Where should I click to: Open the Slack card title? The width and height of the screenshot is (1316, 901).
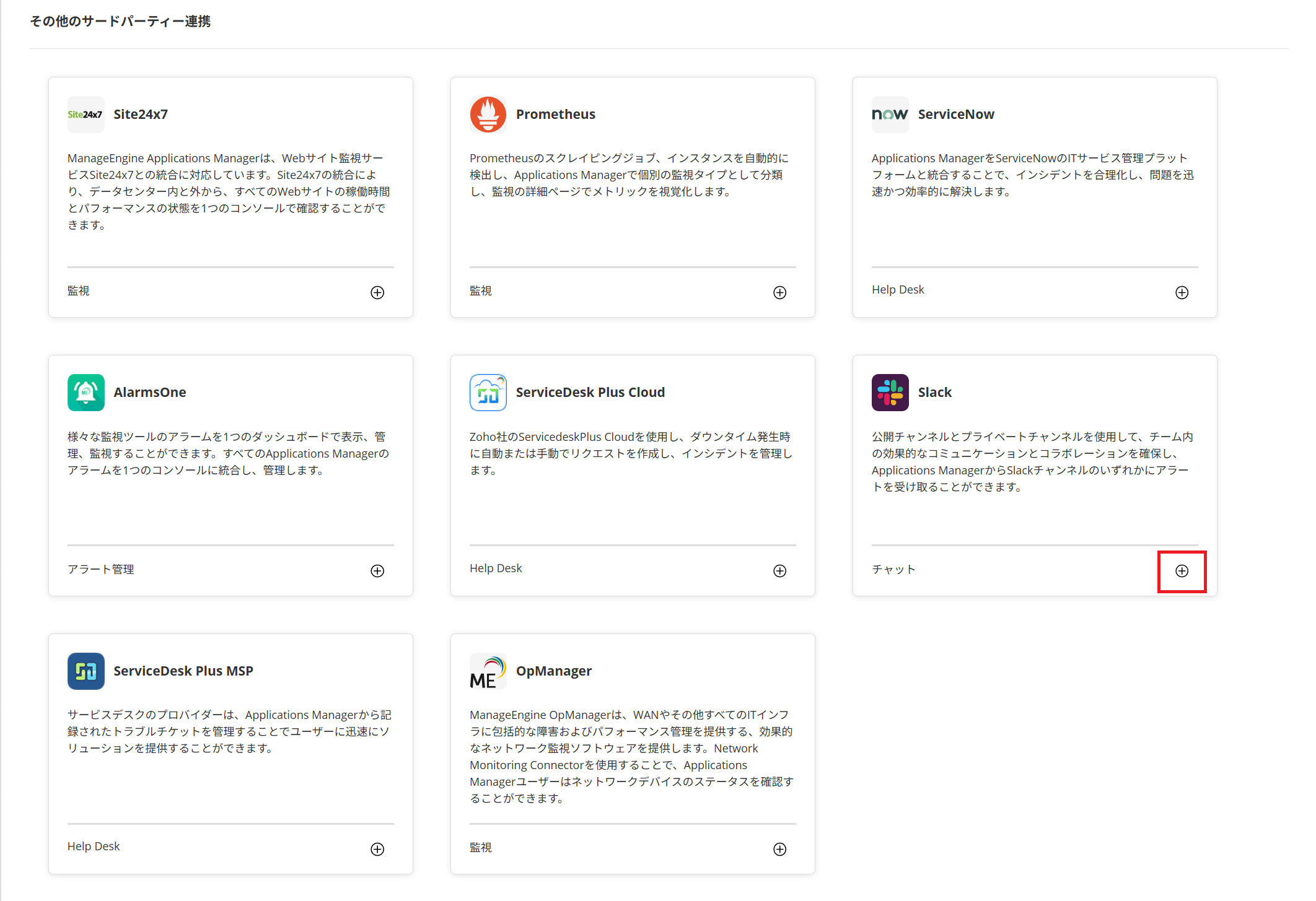934,393
